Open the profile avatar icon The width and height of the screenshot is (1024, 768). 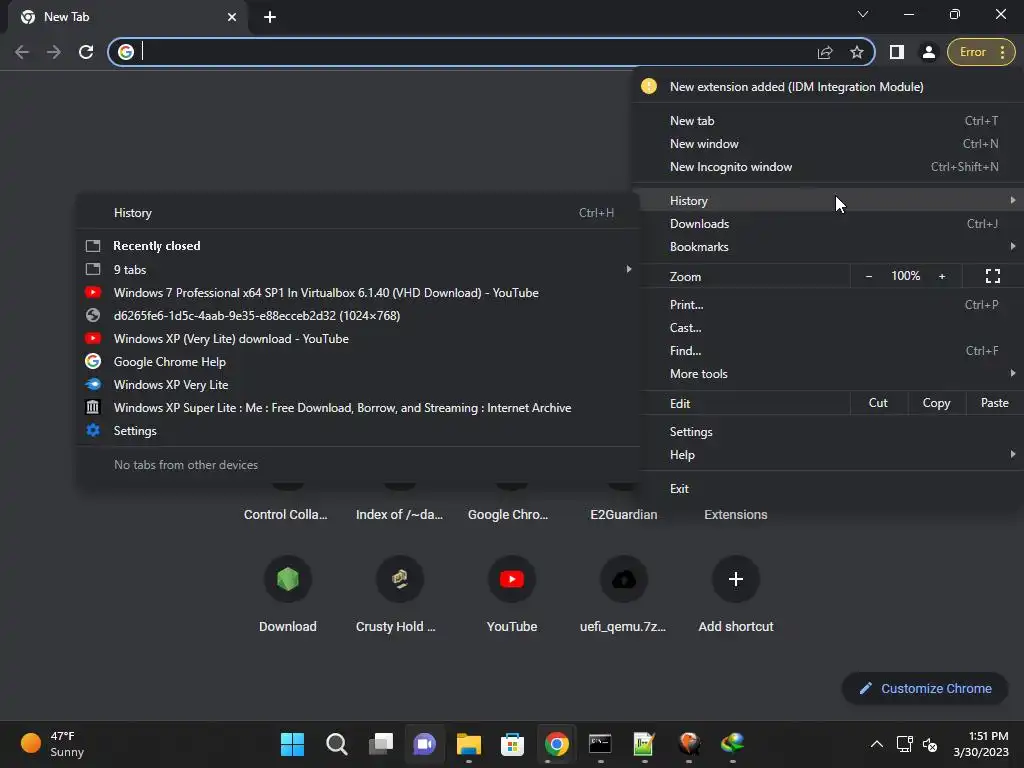(928, 52)
